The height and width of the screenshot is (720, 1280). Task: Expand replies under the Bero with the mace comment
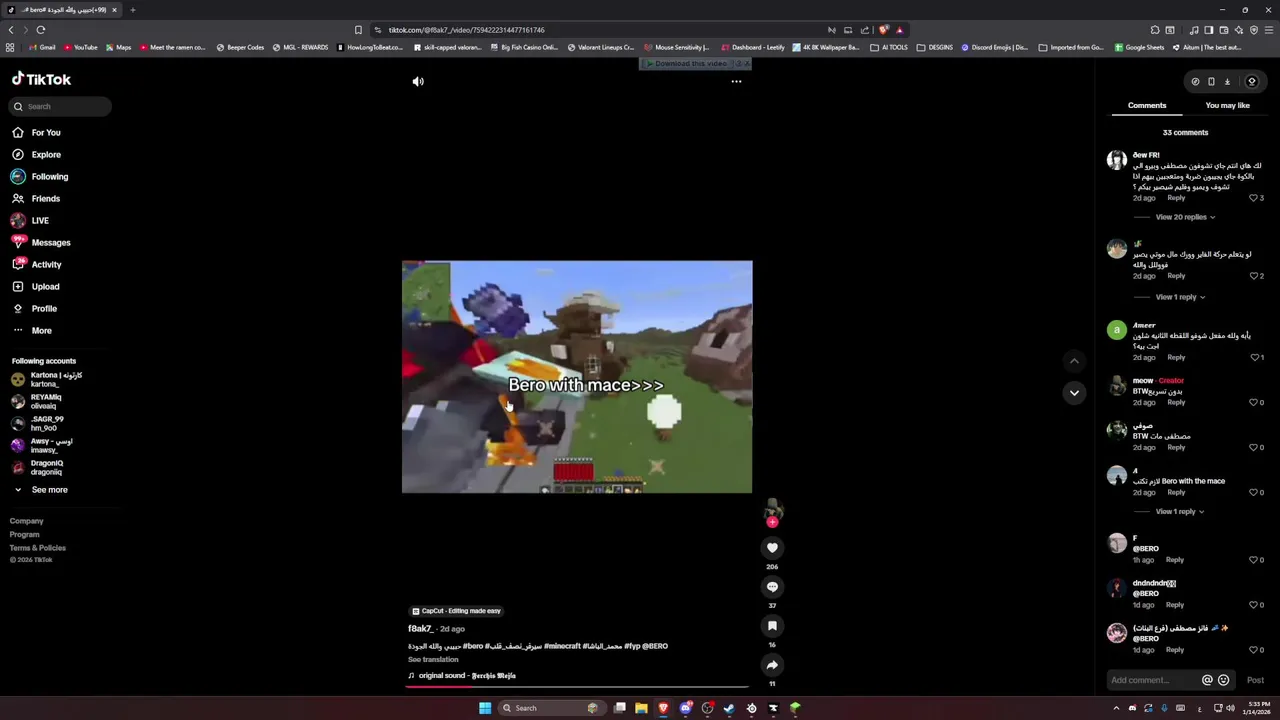[x=1180, y=511]
